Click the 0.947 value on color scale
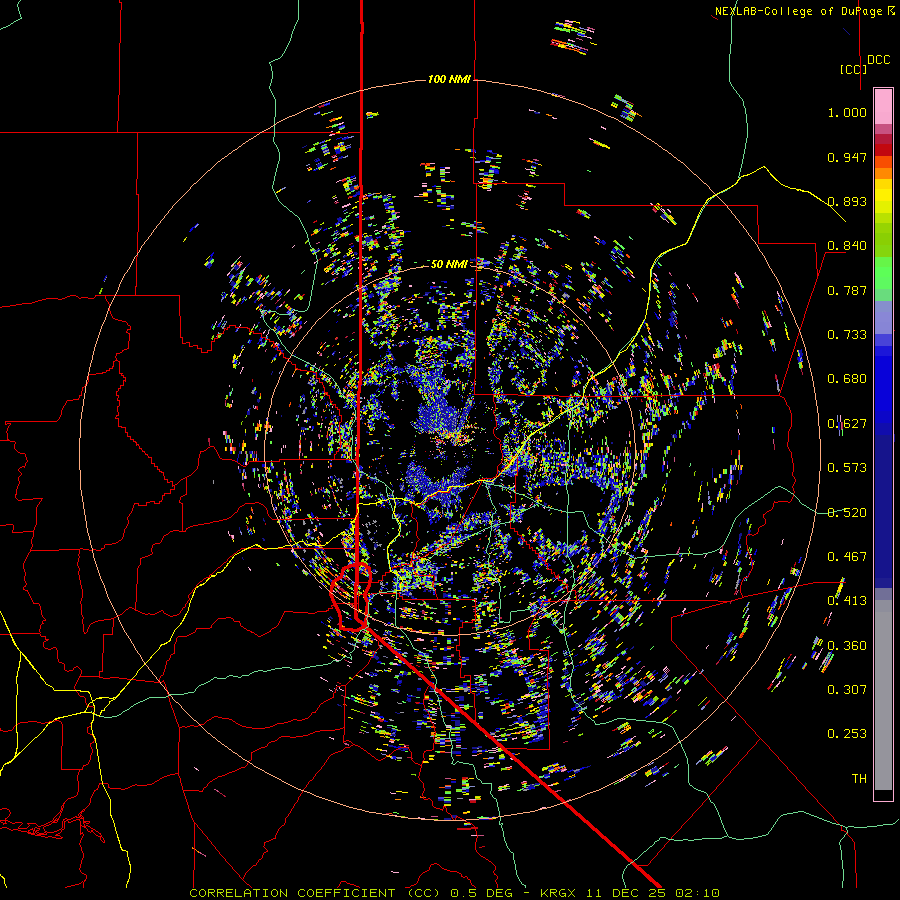This screenshot has width=900, height=900. pyautogui.click(x=847, y=157)
